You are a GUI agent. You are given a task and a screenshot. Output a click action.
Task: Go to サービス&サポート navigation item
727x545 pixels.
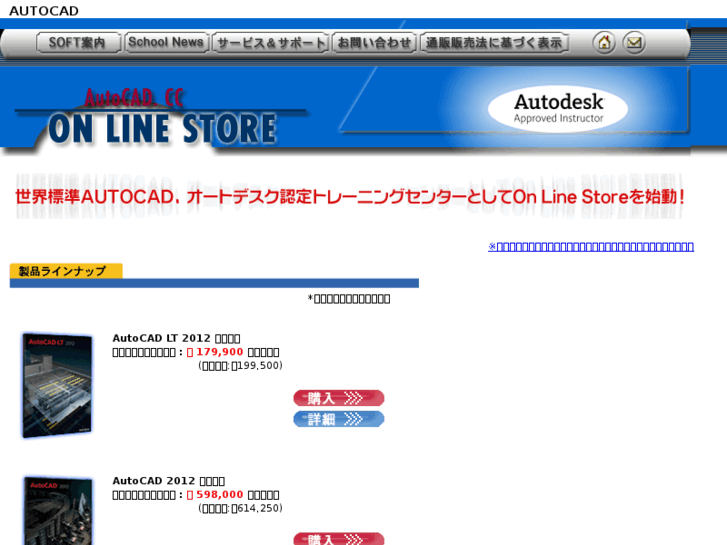(x=271, y=43)
